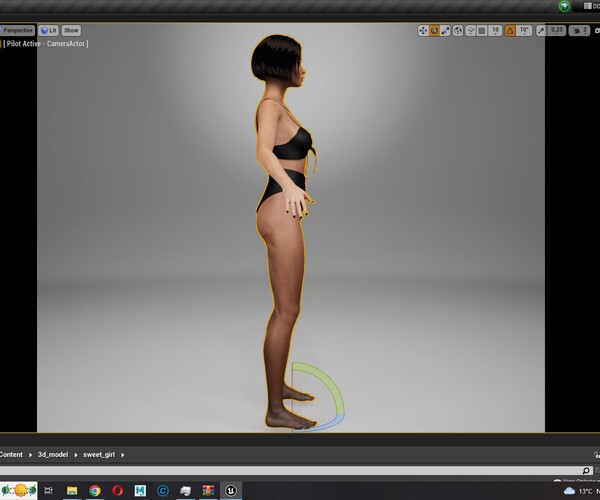Navigate to Content folder in breadcrumb
Screen dimensions: 600x500
(x=11, y=454)
